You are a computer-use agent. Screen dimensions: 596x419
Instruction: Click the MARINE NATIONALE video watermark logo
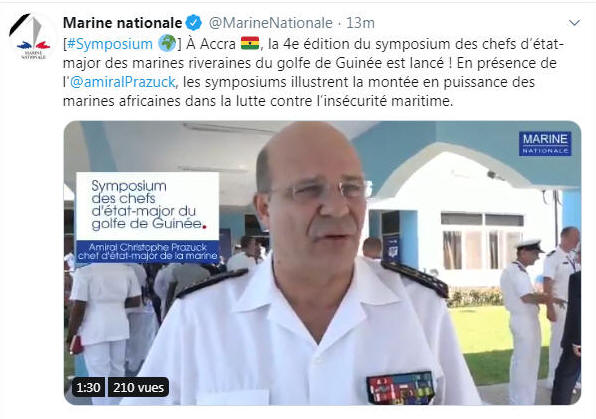click(x=545, y=143)
